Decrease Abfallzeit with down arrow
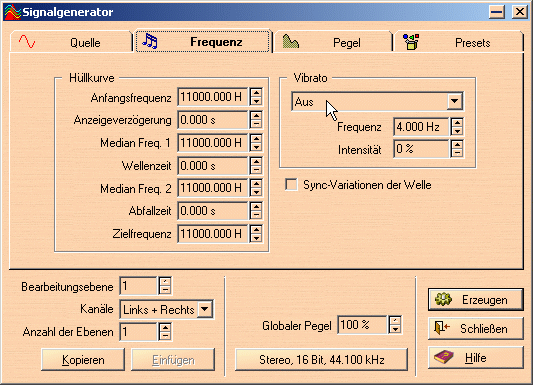 click(x=256, y=215)
